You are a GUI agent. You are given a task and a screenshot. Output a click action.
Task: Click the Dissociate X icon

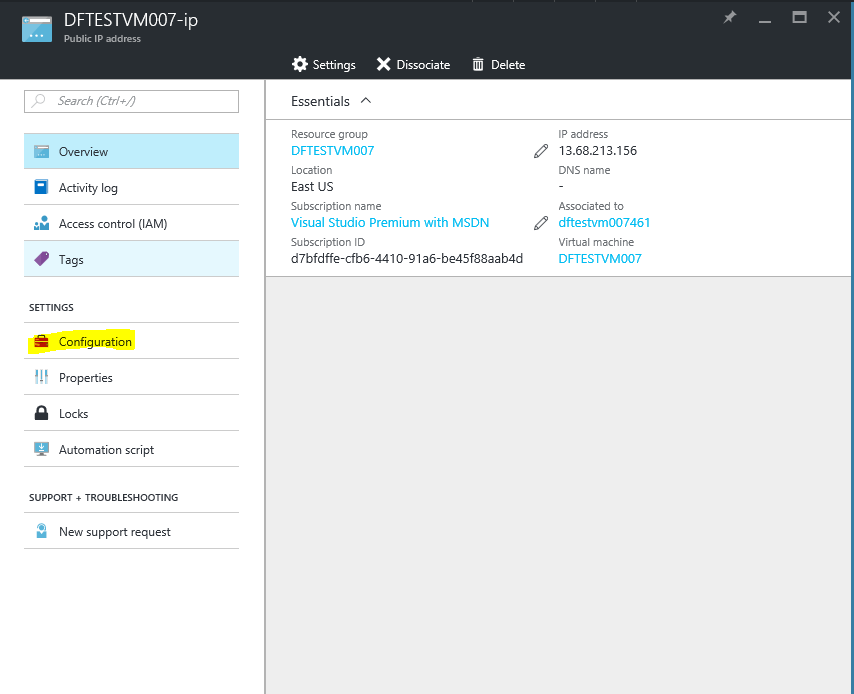[383, 64]
